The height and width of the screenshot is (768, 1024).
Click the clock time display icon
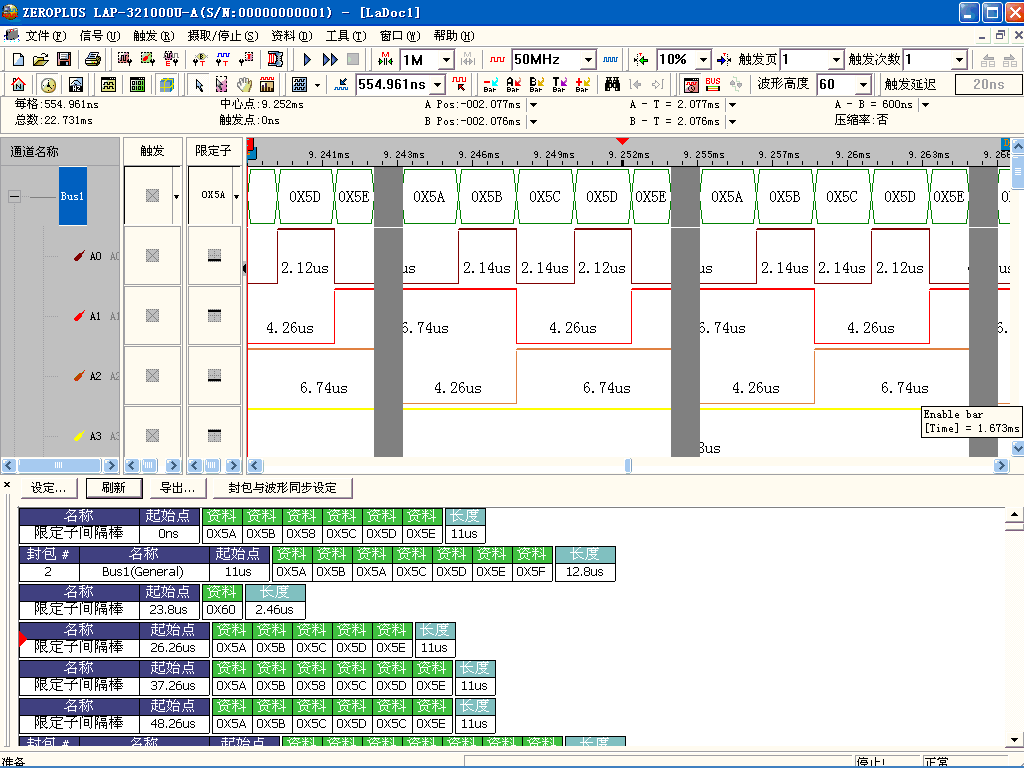48,85
